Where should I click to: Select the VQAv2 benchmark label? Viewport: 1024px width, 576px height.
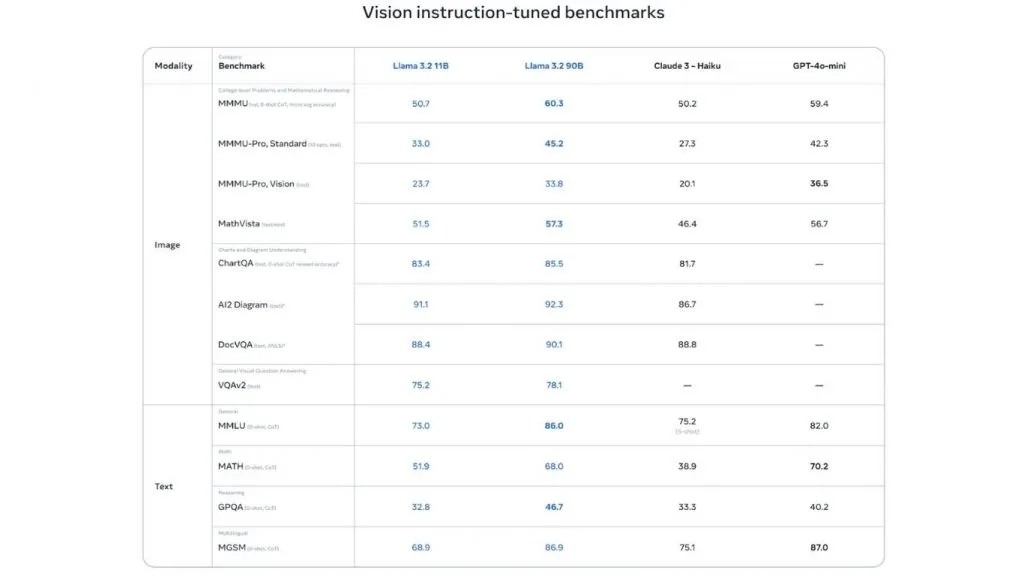point(232,385)
